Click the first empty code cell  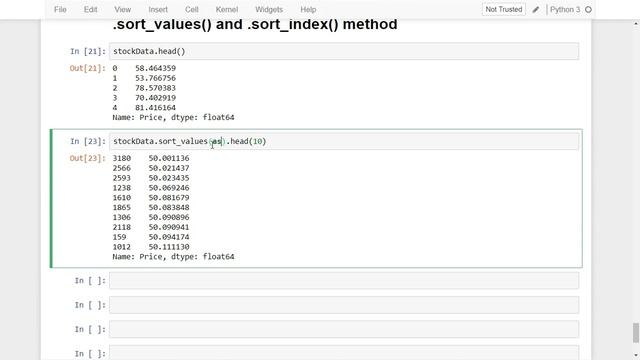coord(344,280)
